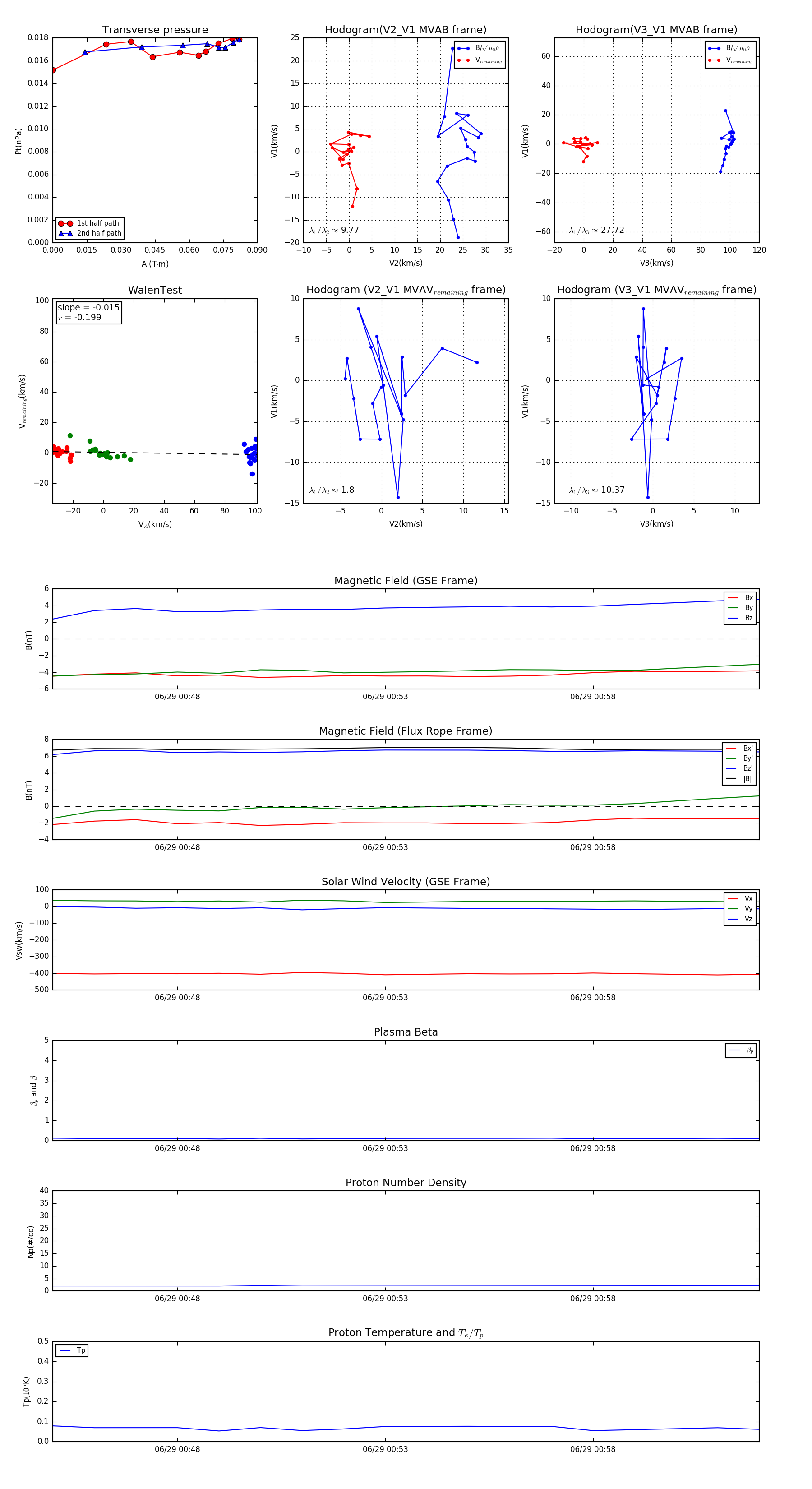Click the 'A (T·m)' x-axis label
This screenshot has width=812, height=1489.
coord(155,264)
